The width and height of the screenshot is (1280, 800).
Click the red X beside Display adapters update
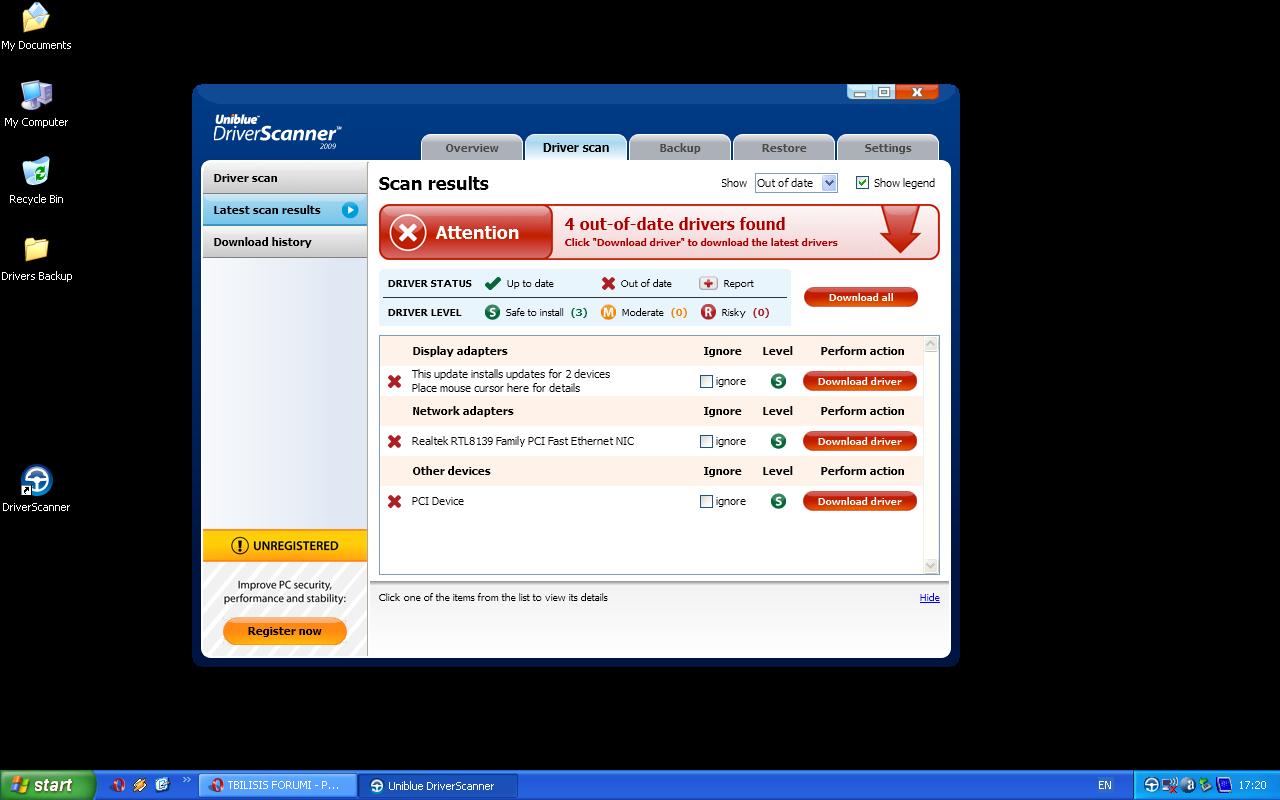pyautogui.click(x=394, y=381)
